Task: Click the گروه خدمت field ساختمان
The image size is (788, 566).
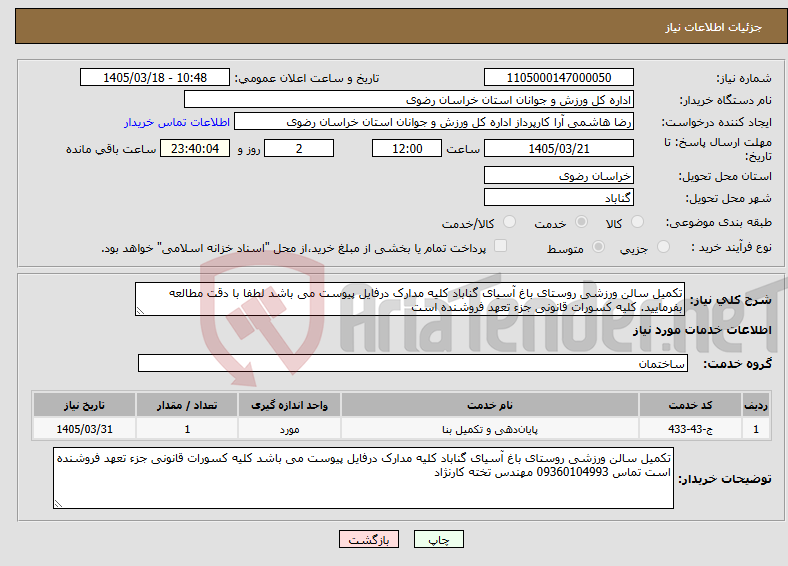Action: pyautogui.click(x=413, y=363)
